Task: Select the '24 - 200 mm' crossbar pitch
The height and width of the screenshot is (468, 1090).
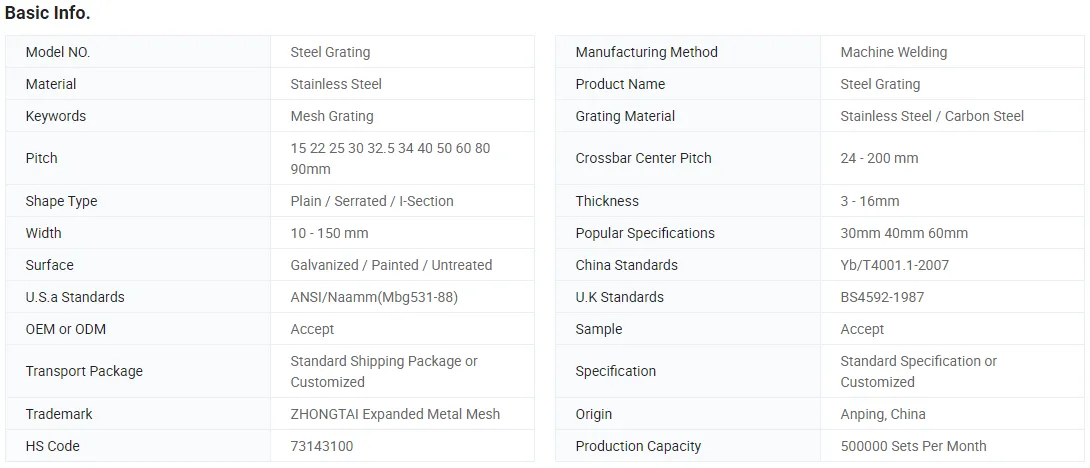Action: [x=879, y=158]
